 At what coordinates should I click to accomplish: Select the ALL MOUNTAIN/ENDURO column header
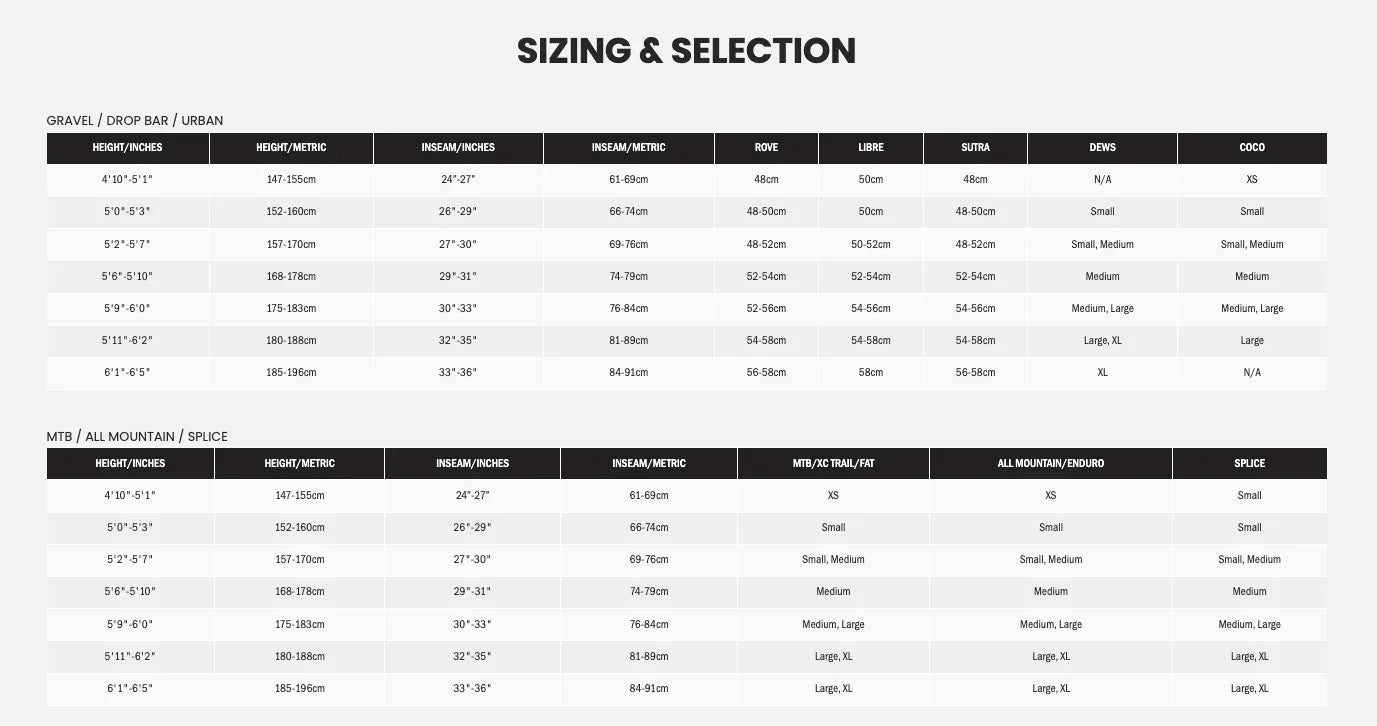click(1050, 463)
